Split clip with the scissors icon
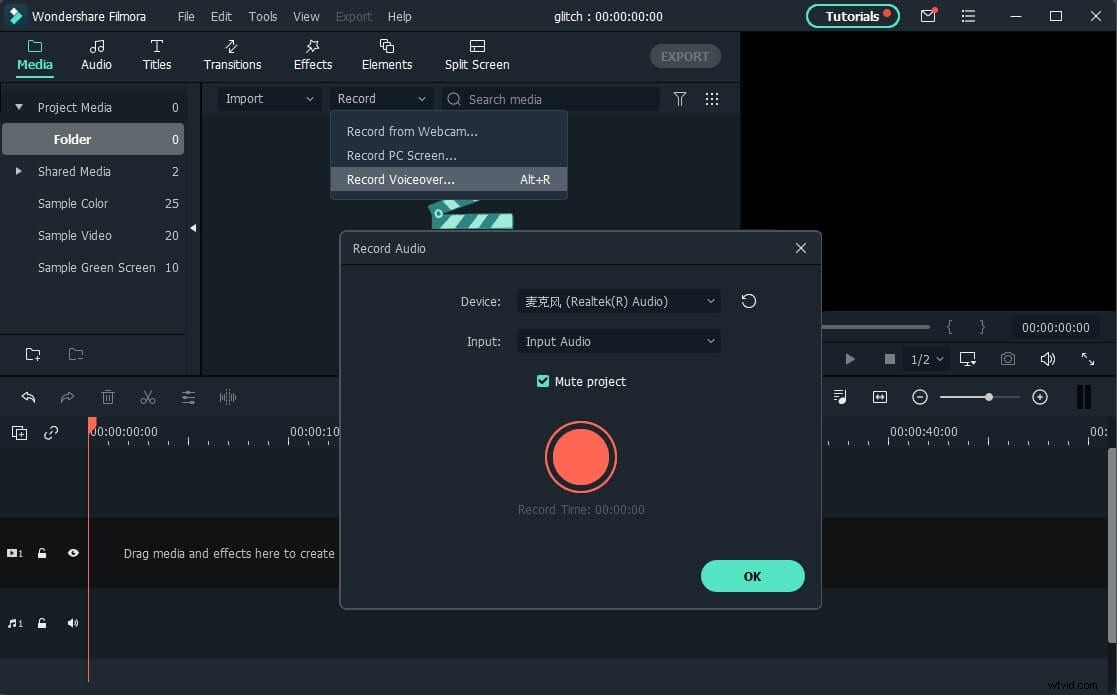This screenshot has width=1117, height=695. [148, 397]
